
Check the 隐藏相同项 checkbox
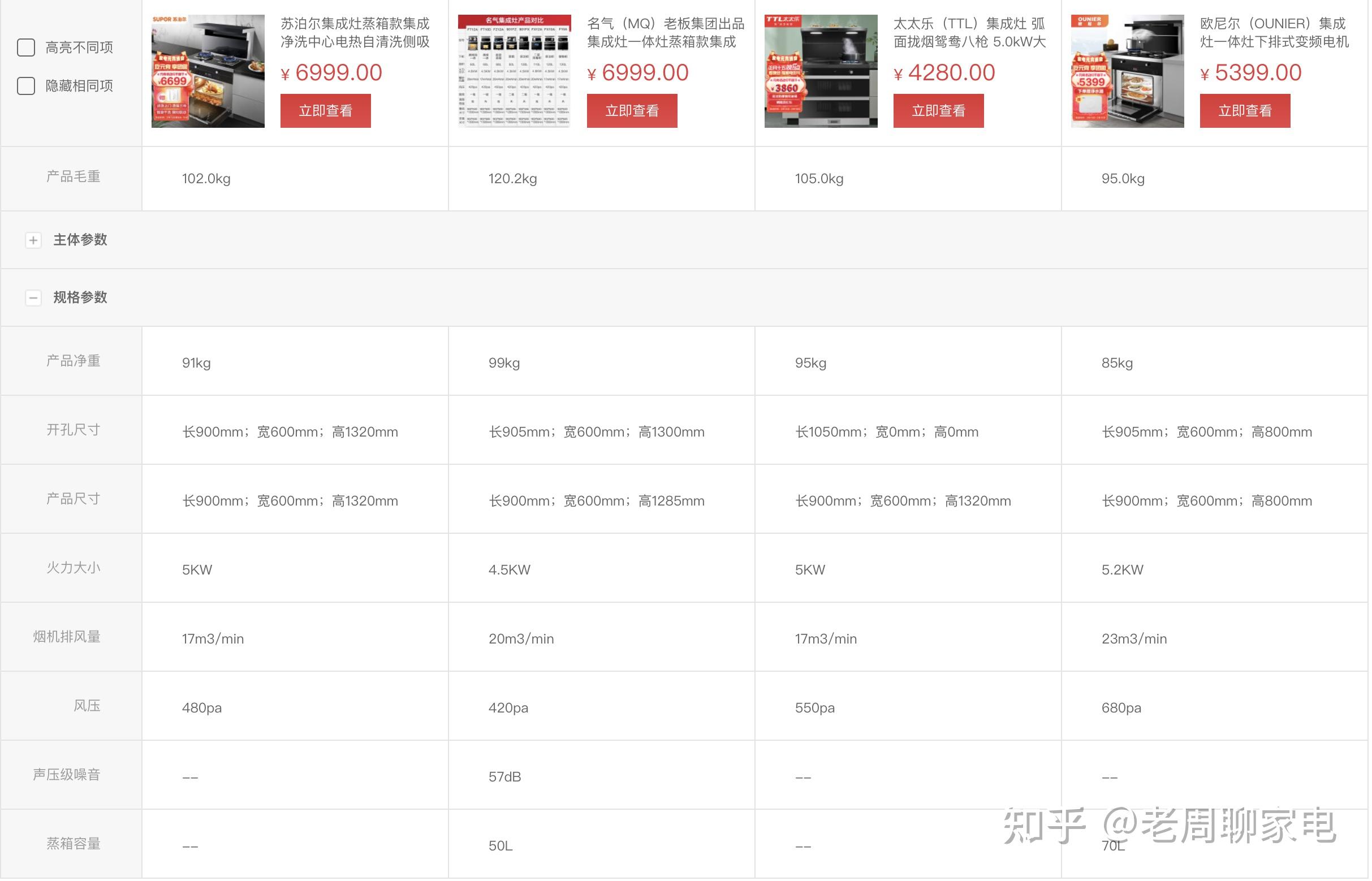point(26,86)
